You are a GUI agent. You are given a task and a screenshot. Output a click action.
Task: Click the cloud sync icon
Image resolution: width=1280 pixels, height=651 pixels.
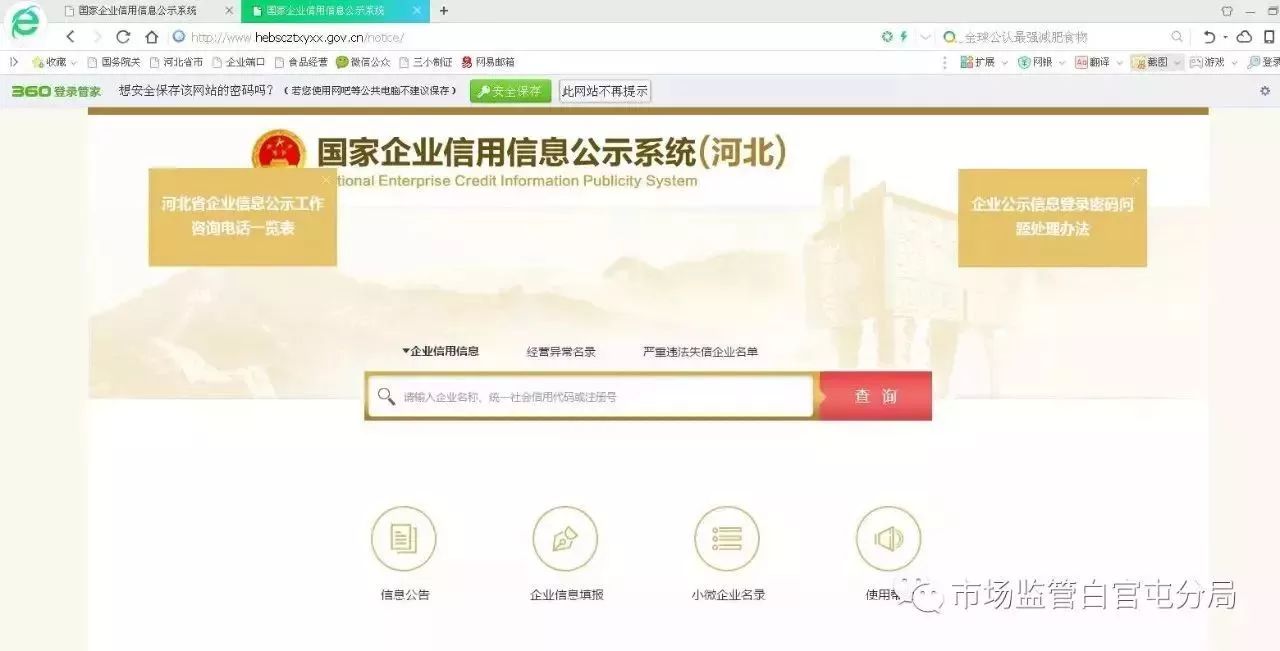click(x=1244, y=37)
